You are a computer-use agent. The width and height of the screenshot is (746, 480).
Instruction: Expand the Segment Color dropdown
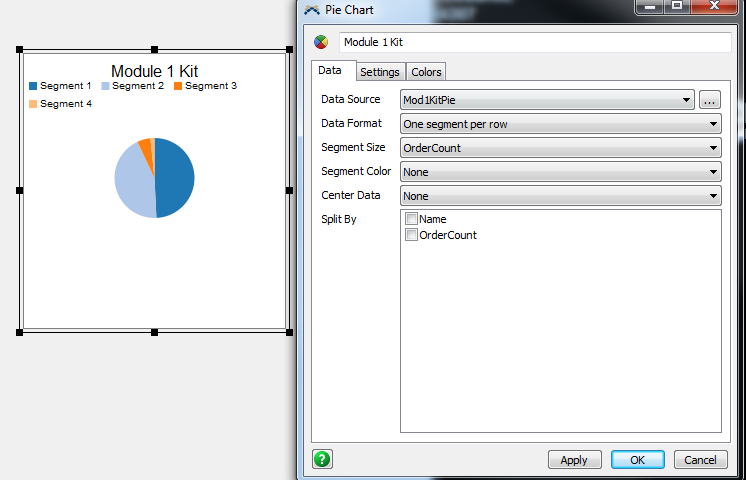[x=560, y=172]
